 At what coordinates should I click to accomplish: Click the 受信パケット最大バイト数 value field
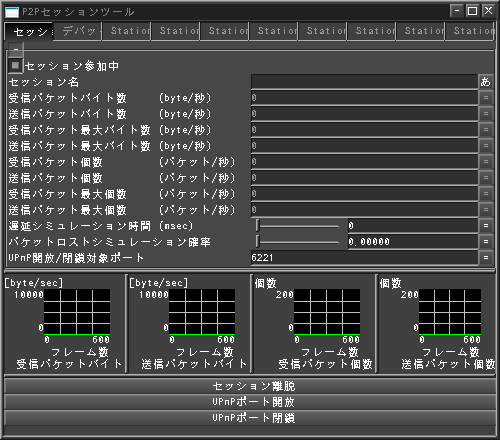coord(365,130)
